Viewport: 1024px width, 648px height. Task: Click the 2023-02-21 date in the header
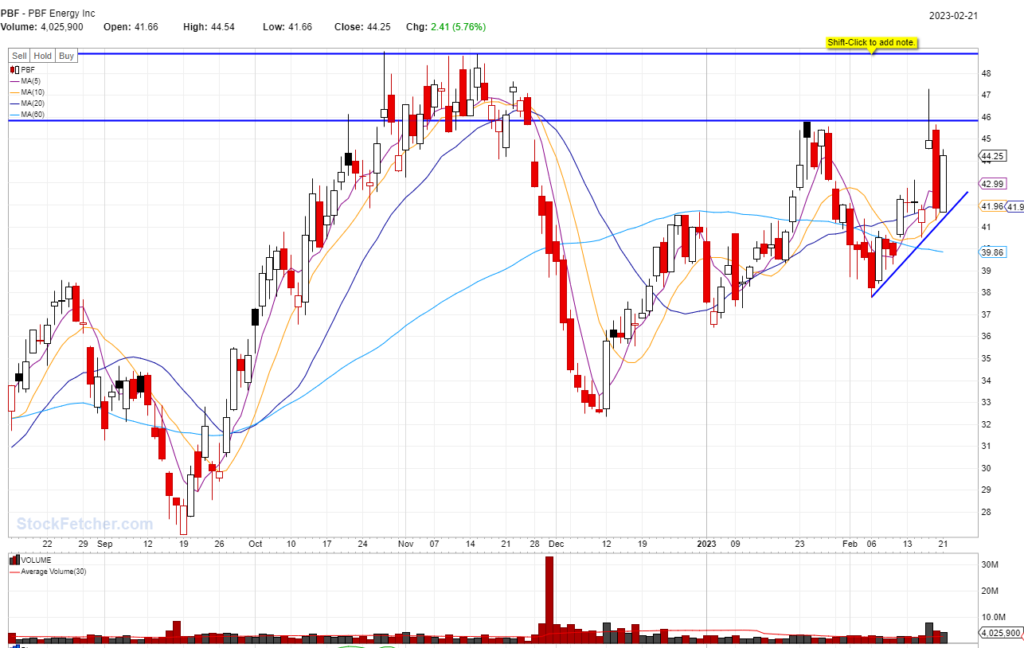click(x=953, y=16)
